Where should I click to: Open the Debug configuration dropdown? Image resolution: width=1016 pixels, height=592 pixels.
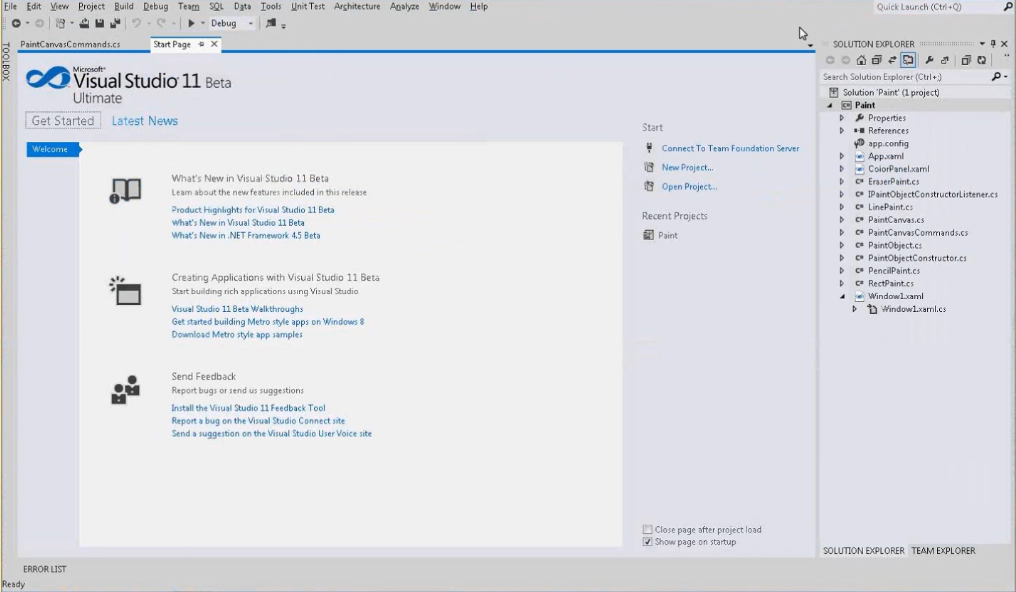click(250, 23)
